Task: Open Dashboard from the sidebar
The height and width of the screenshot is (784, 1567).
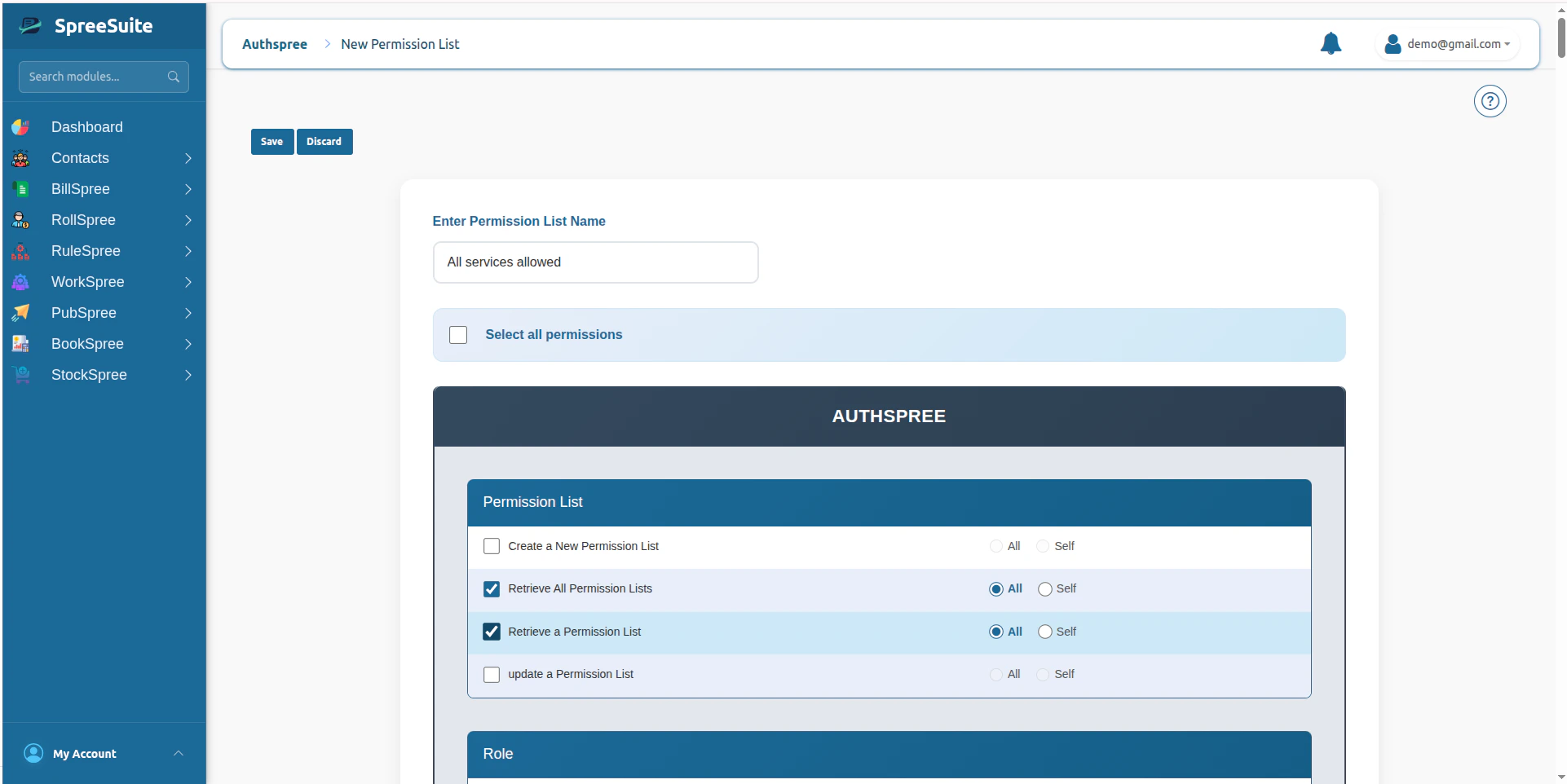Action: coord(87,127)
